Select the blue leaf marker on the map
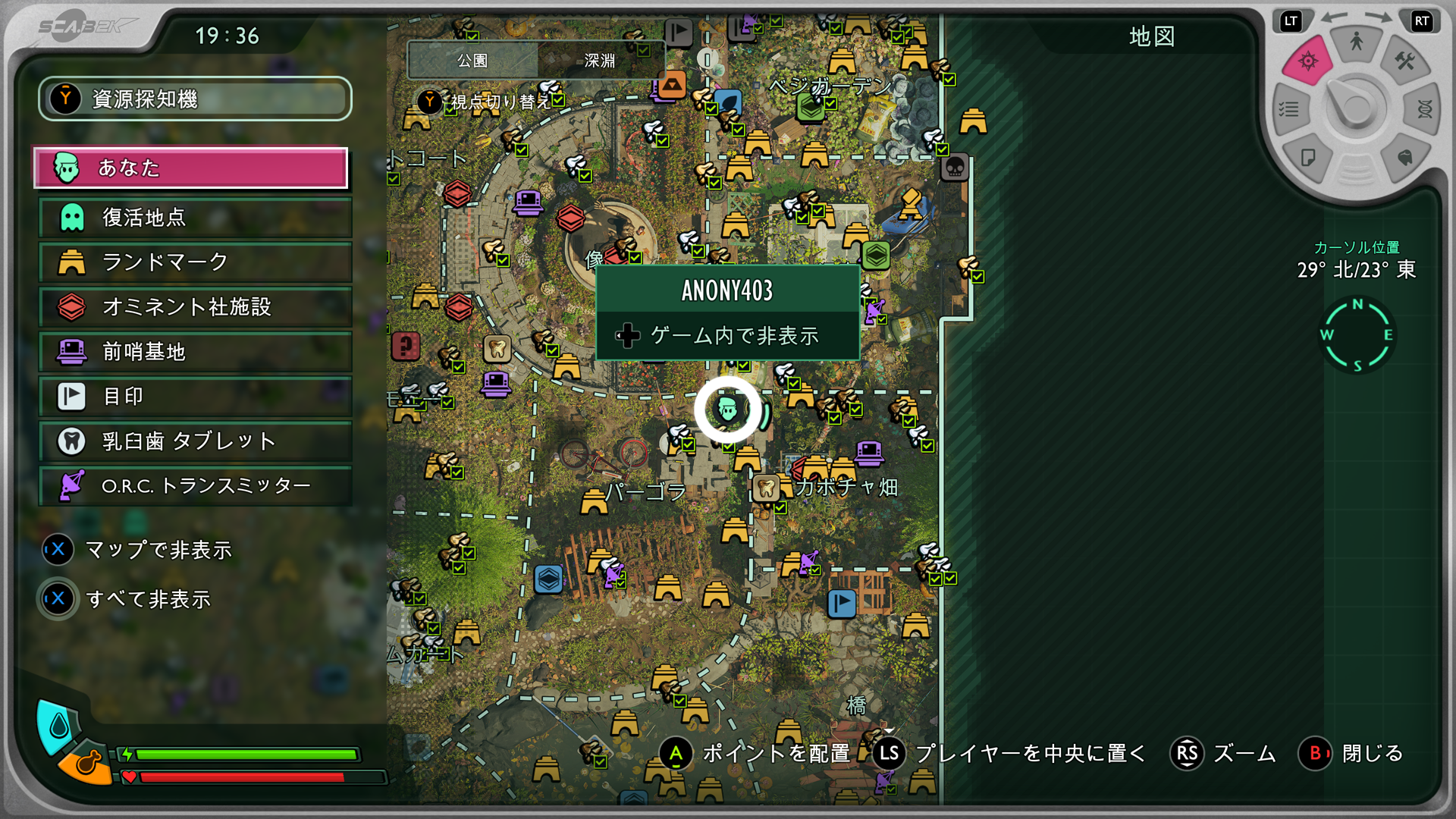 pyautogui.click(x=728, y=102)
